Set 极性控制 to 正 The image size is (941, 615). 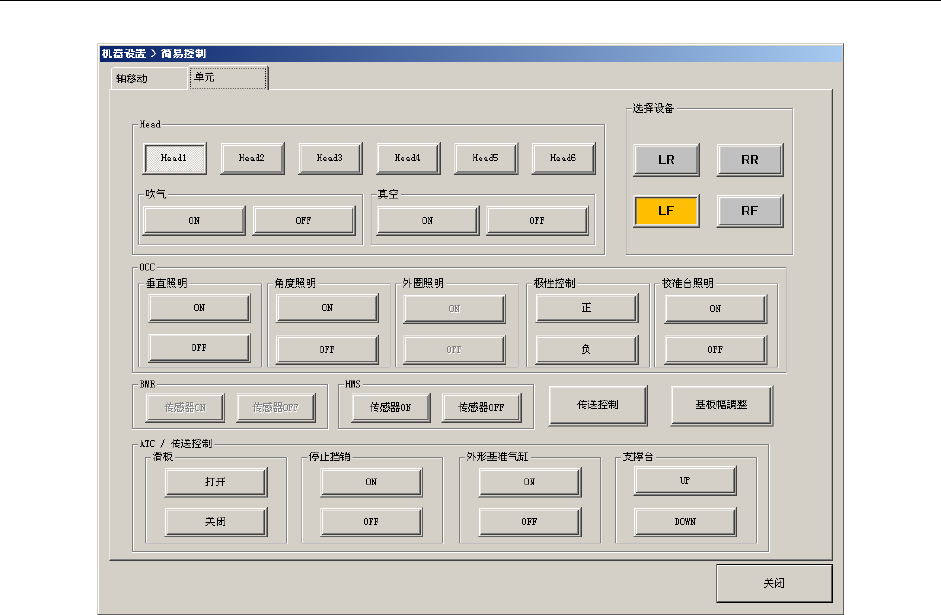pyautogui.click(x=586, y=308)
